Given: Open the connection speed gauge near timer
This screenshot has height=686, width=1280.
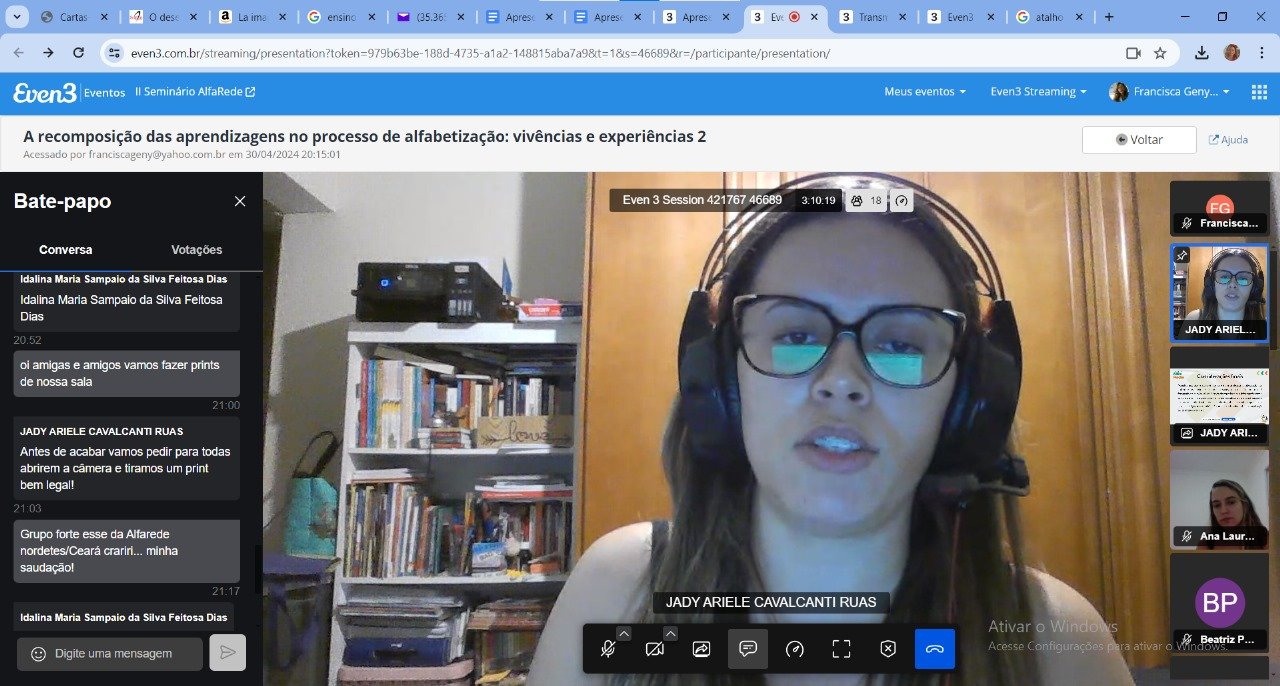Looking at the screenshot, I should pos(901,201).
